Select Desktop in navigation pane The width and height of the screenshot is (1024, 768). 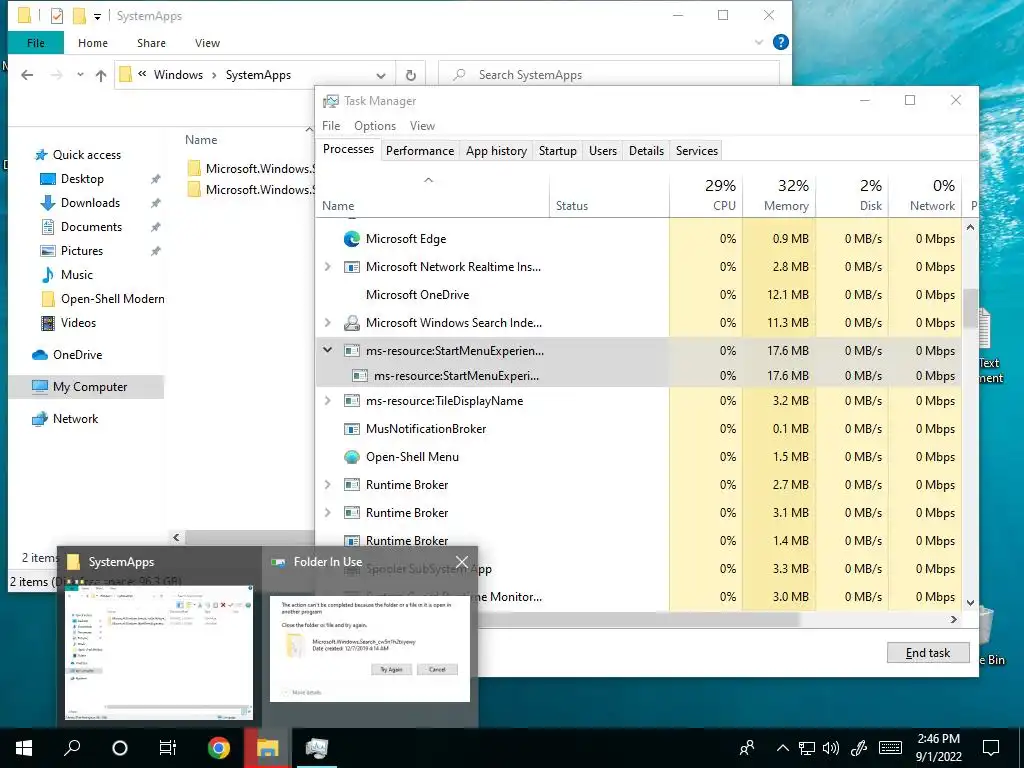coord(82,179)
